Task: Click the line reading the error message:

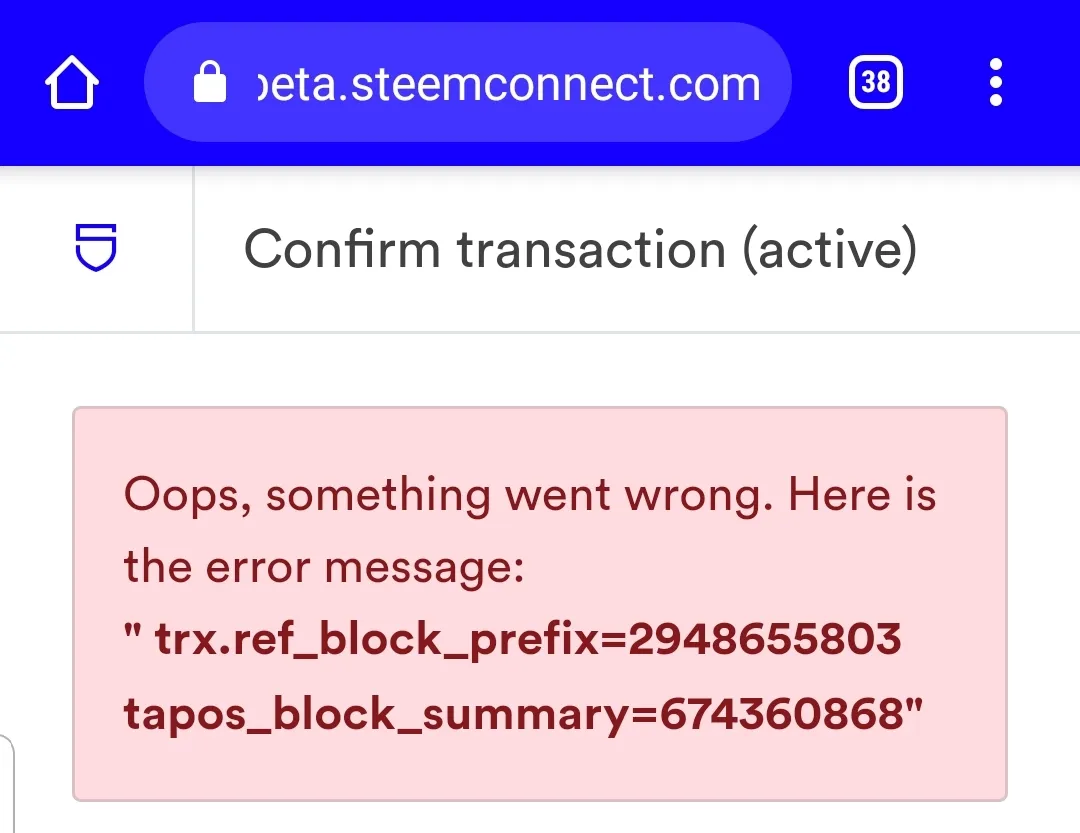Action: (x=324, y=568)
